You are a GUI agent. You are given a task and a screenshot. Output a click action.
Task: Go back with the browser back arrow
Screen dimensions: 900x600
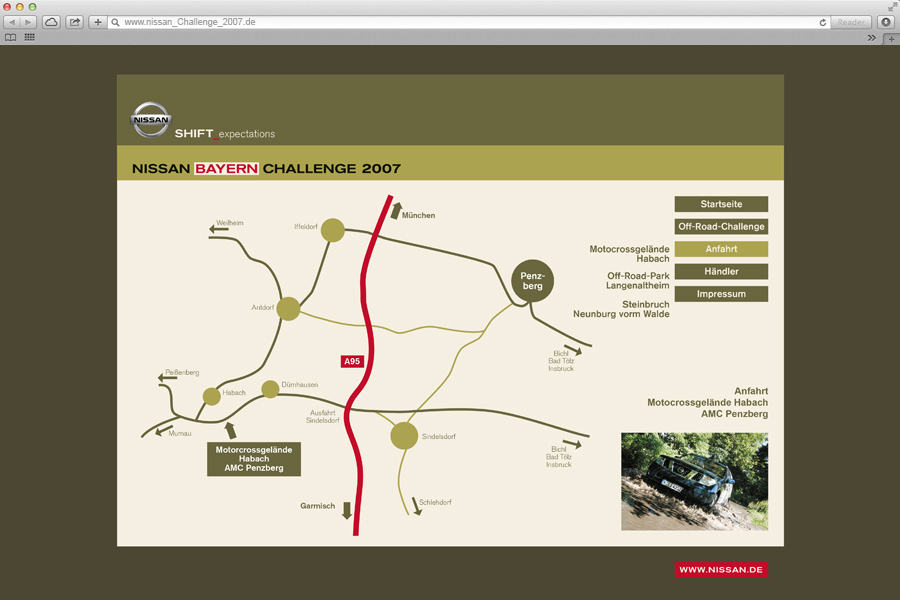[x=12, y=22]
